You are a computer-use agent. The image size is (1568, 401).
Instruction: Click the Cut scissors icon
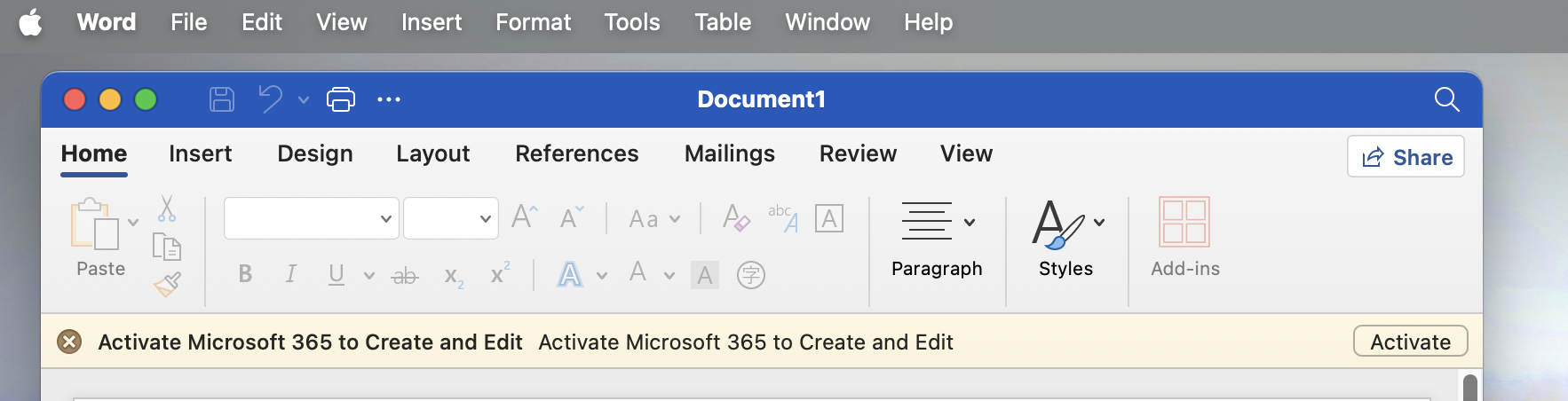(x=167, y=208)
